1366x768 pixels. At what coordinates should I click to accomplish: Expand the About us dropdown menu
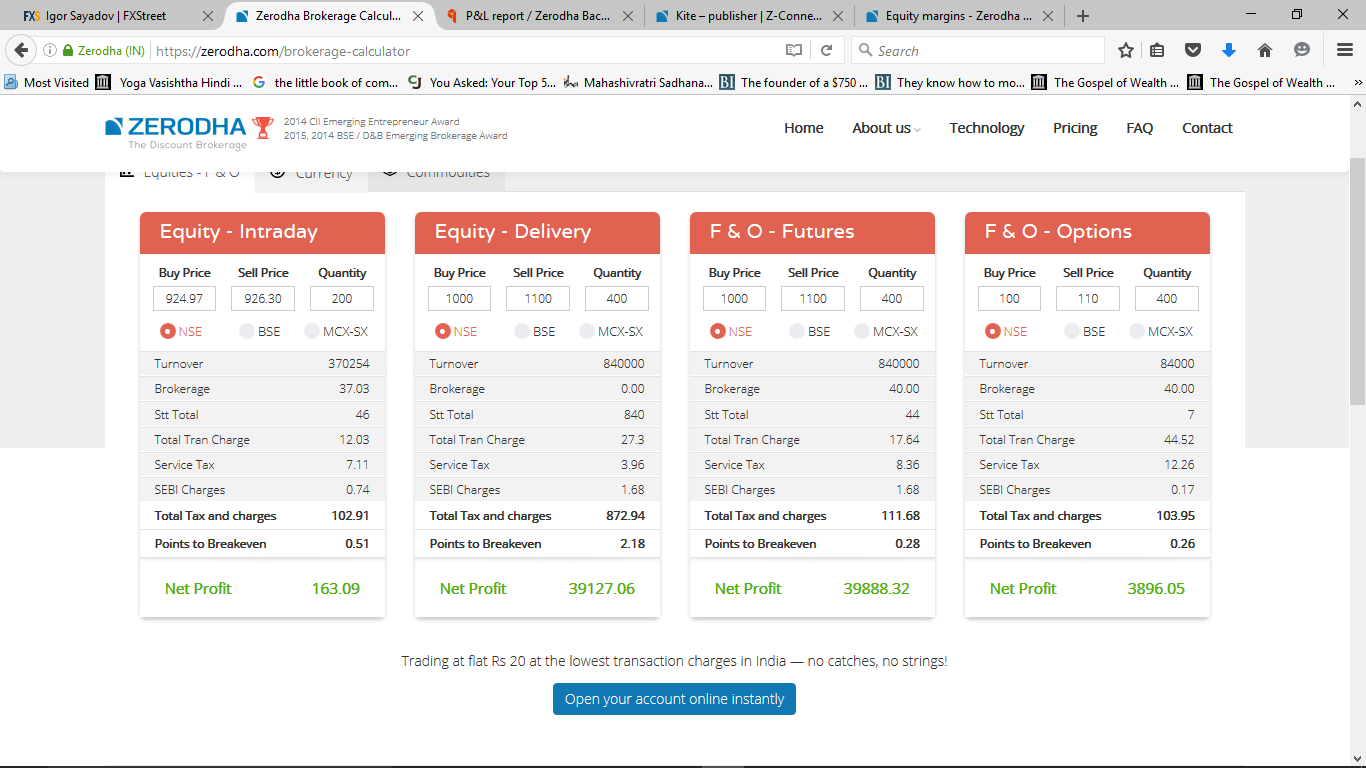tap(886, 128)
